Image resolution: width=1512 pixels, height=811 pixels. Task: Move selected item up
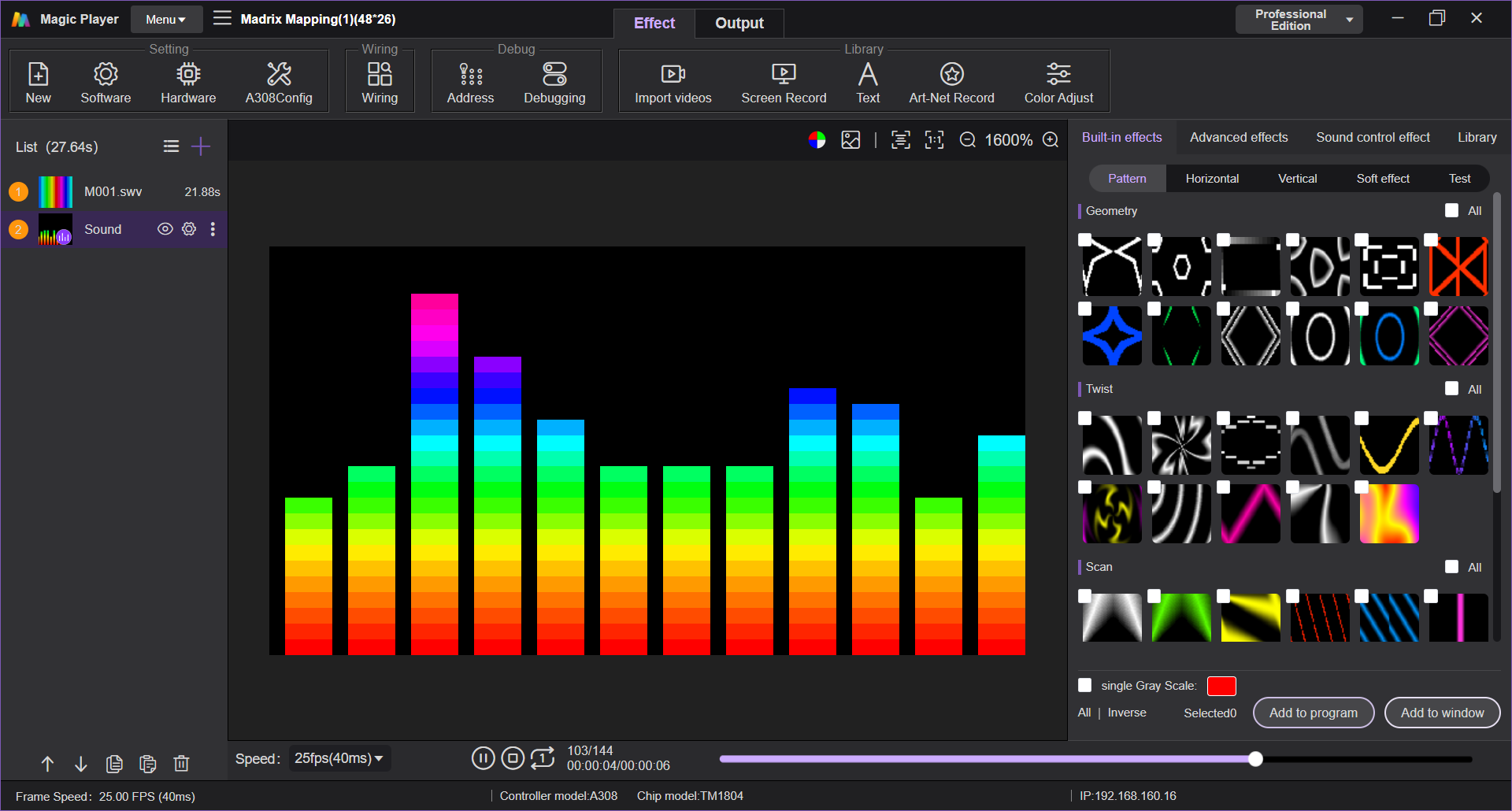(x=47, y=764)
